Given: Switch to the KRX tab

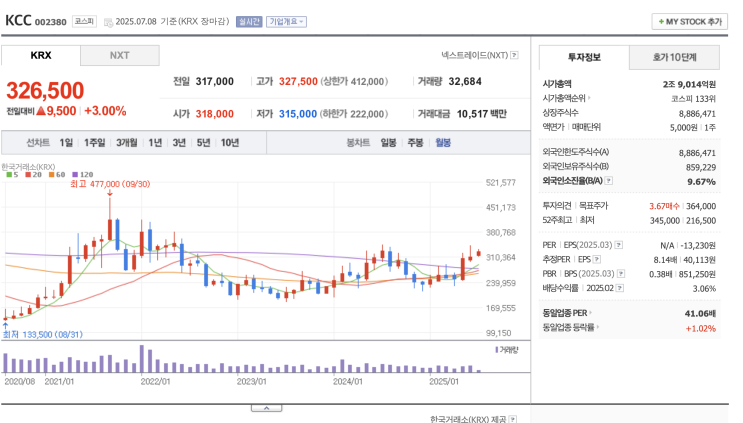Looking at the screenshot, I should tap(41, 55).
